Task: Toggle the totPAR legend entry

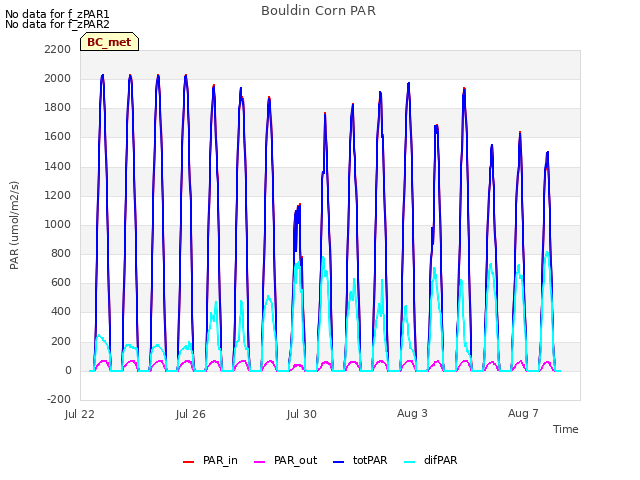Action: (x=360, y=460)
